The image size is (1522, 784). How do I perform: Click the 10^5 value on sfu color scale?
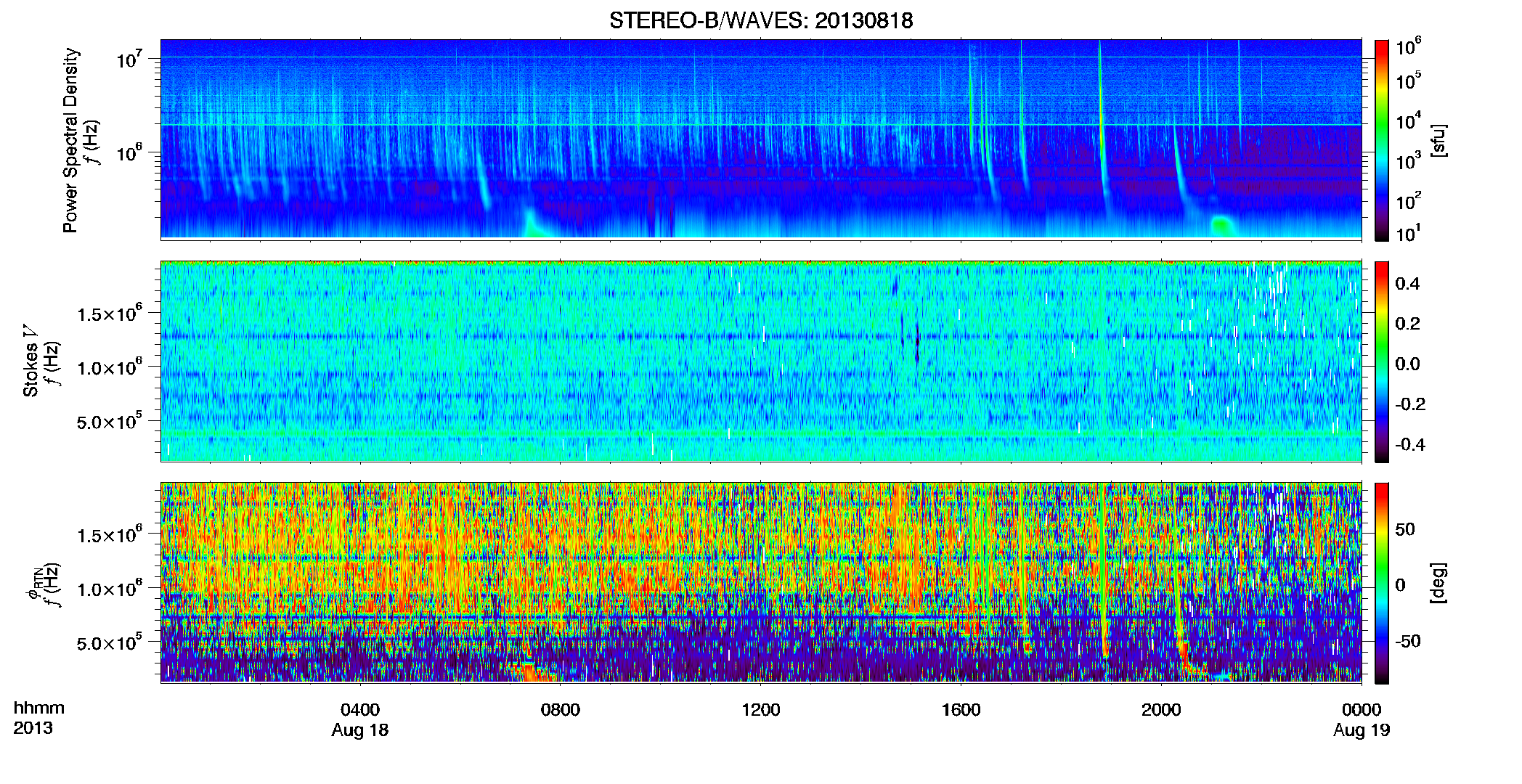(x=1408, y=81)
